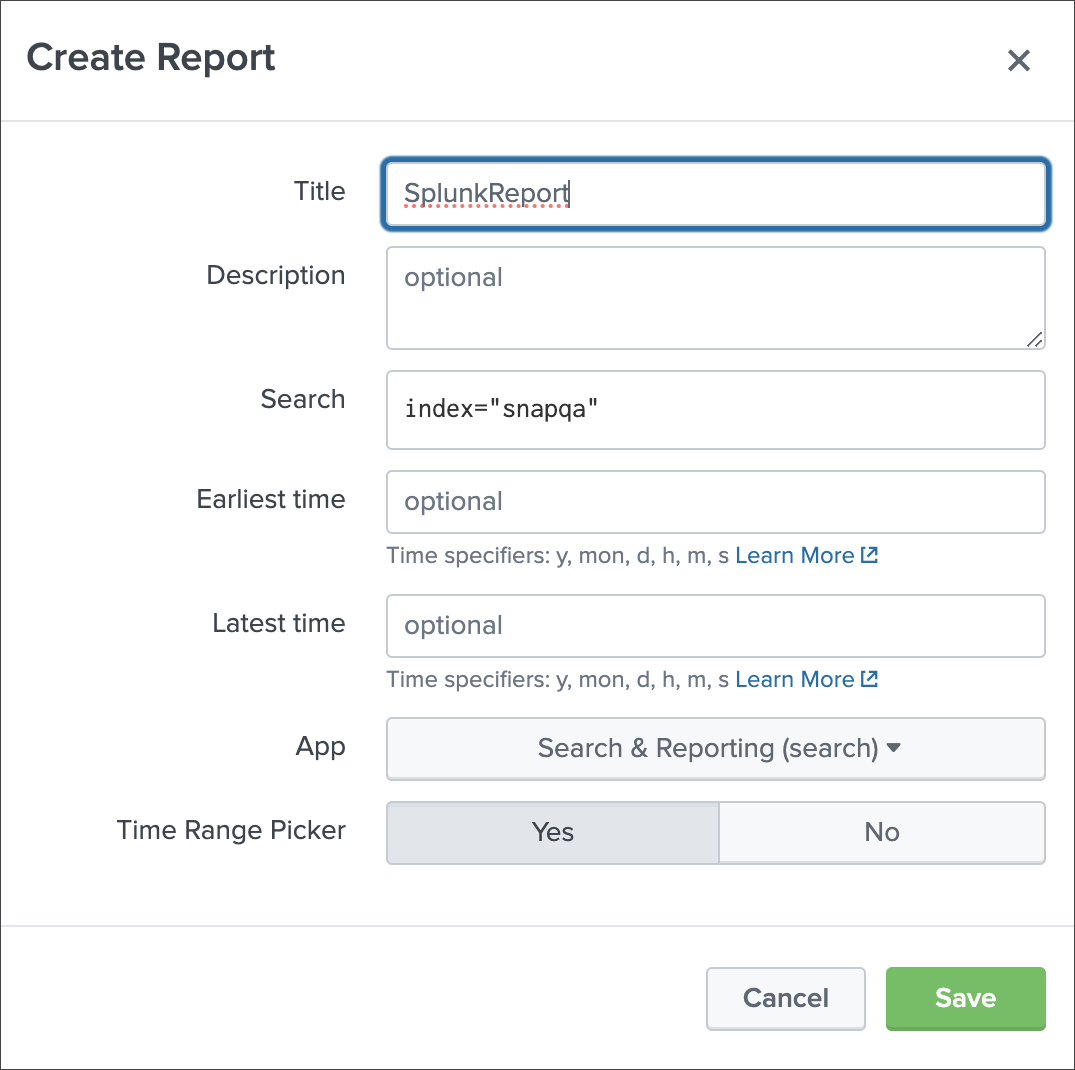The image size is (1075, 1070).
Task: Save the new report
Action: coord(964,998)
